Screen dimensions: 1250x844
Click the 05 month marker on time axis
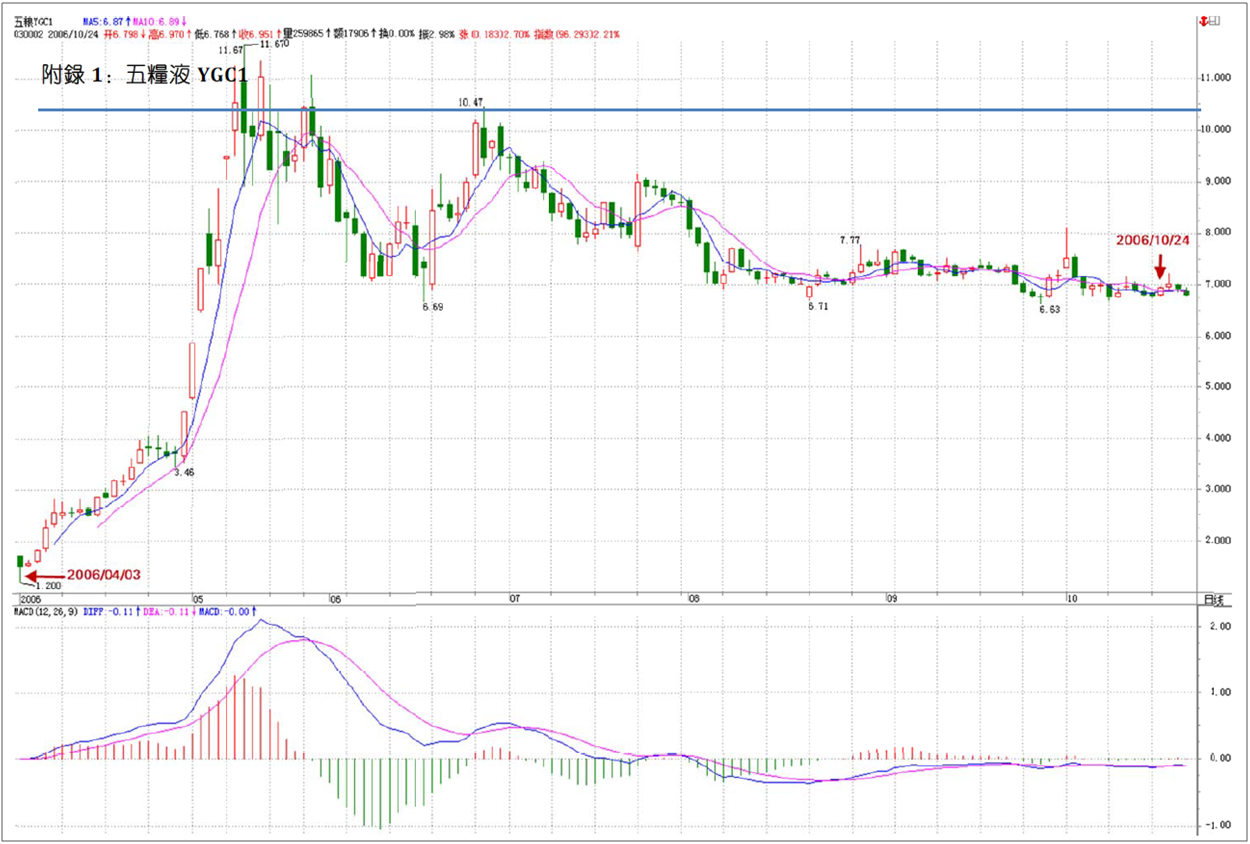coord(197,599)
